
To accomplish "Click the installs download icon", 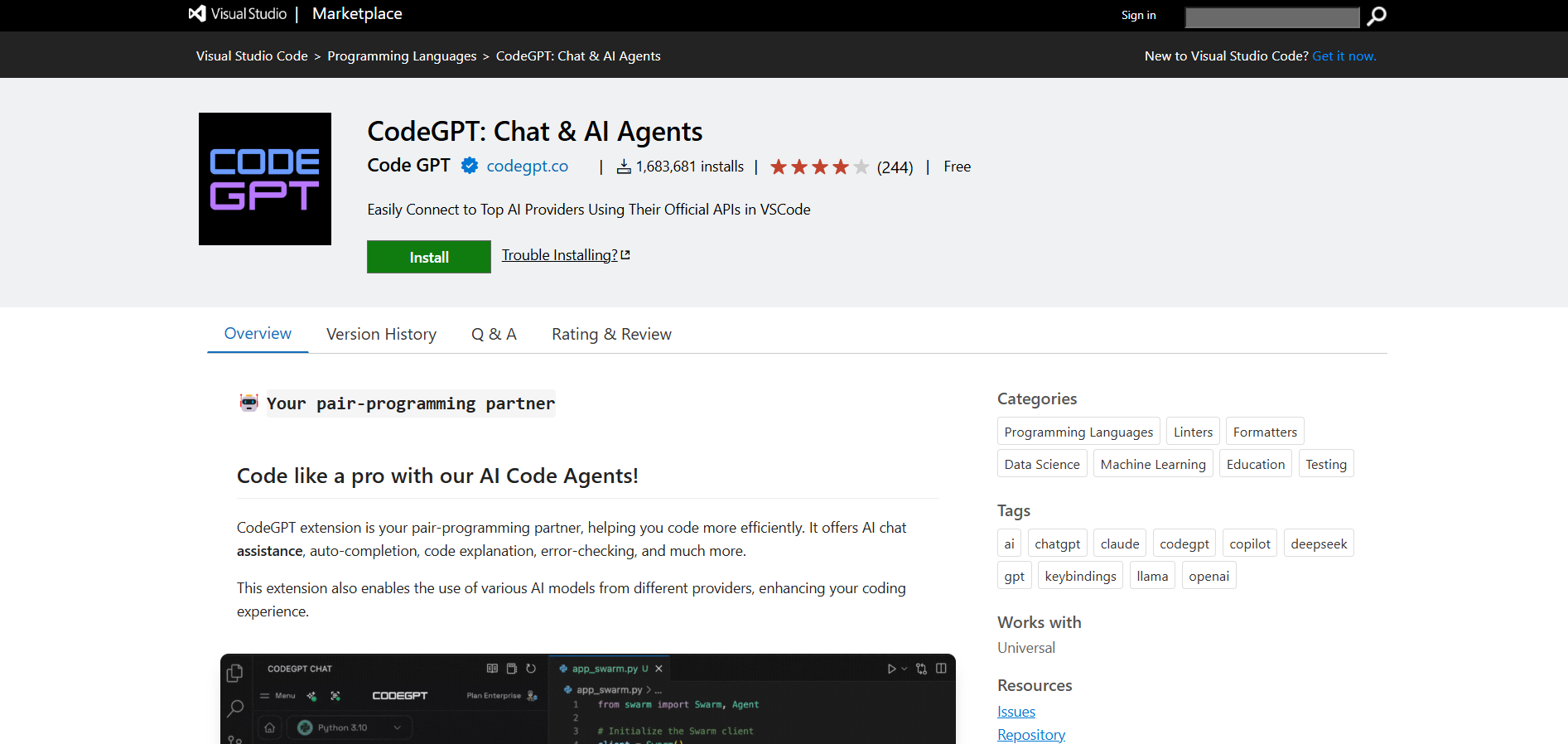I will 624,167.
